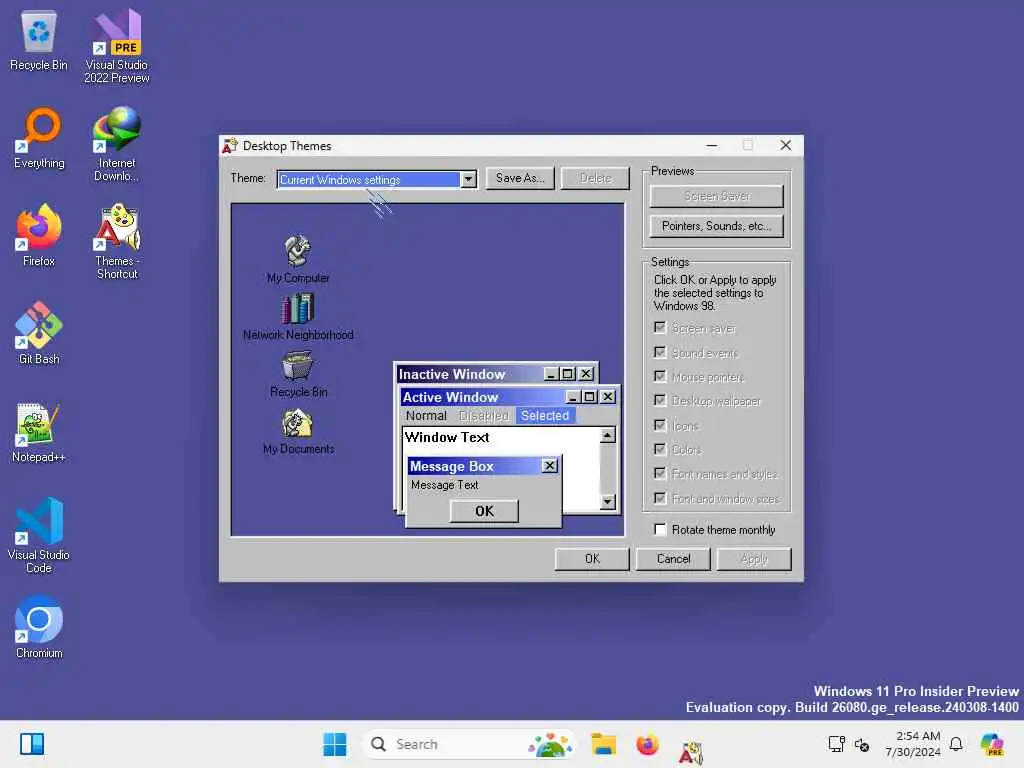
Task: Open File Explorer from the taskbar
Action: pos(603,744)
